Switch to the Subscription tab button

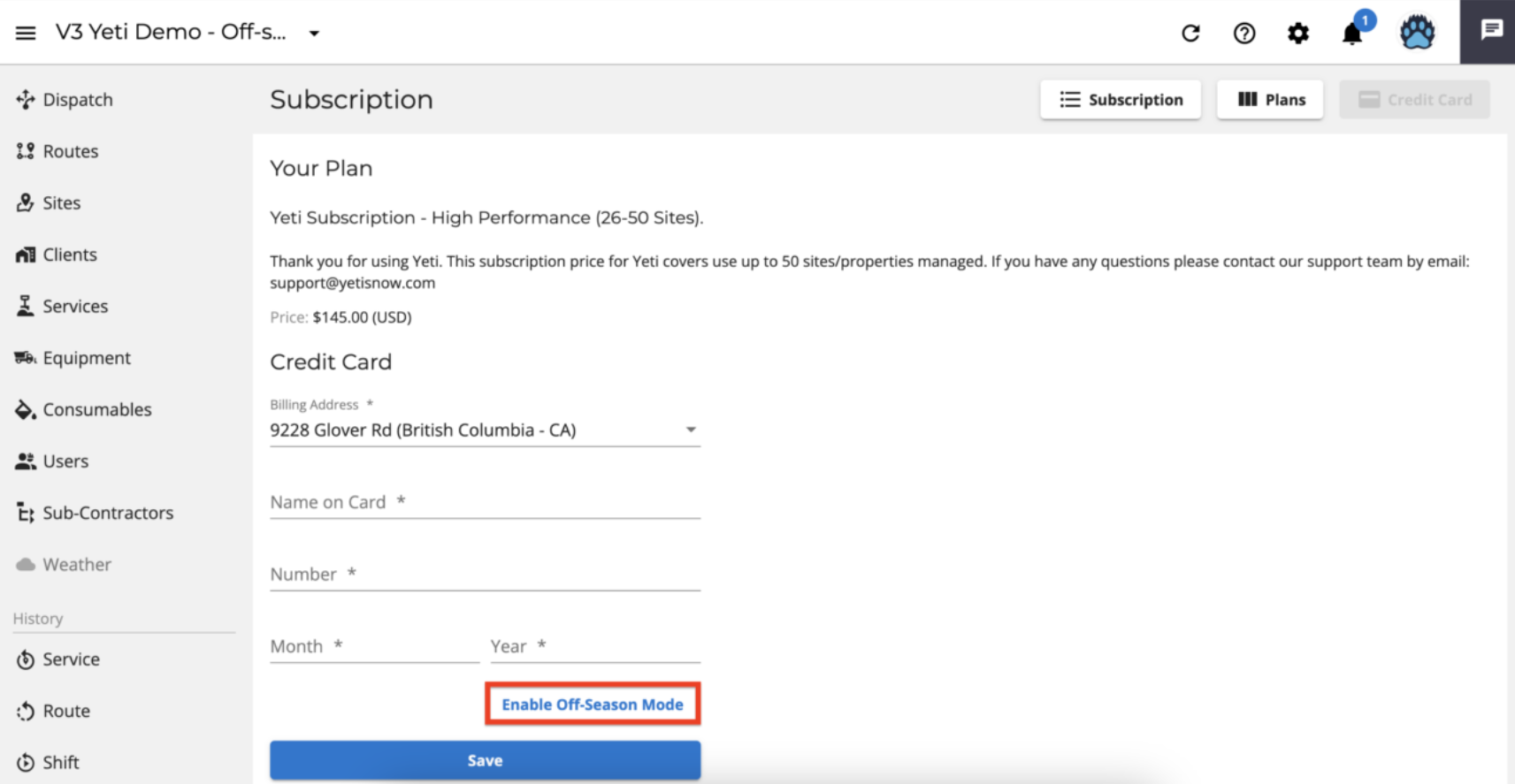pos(1121,99)
